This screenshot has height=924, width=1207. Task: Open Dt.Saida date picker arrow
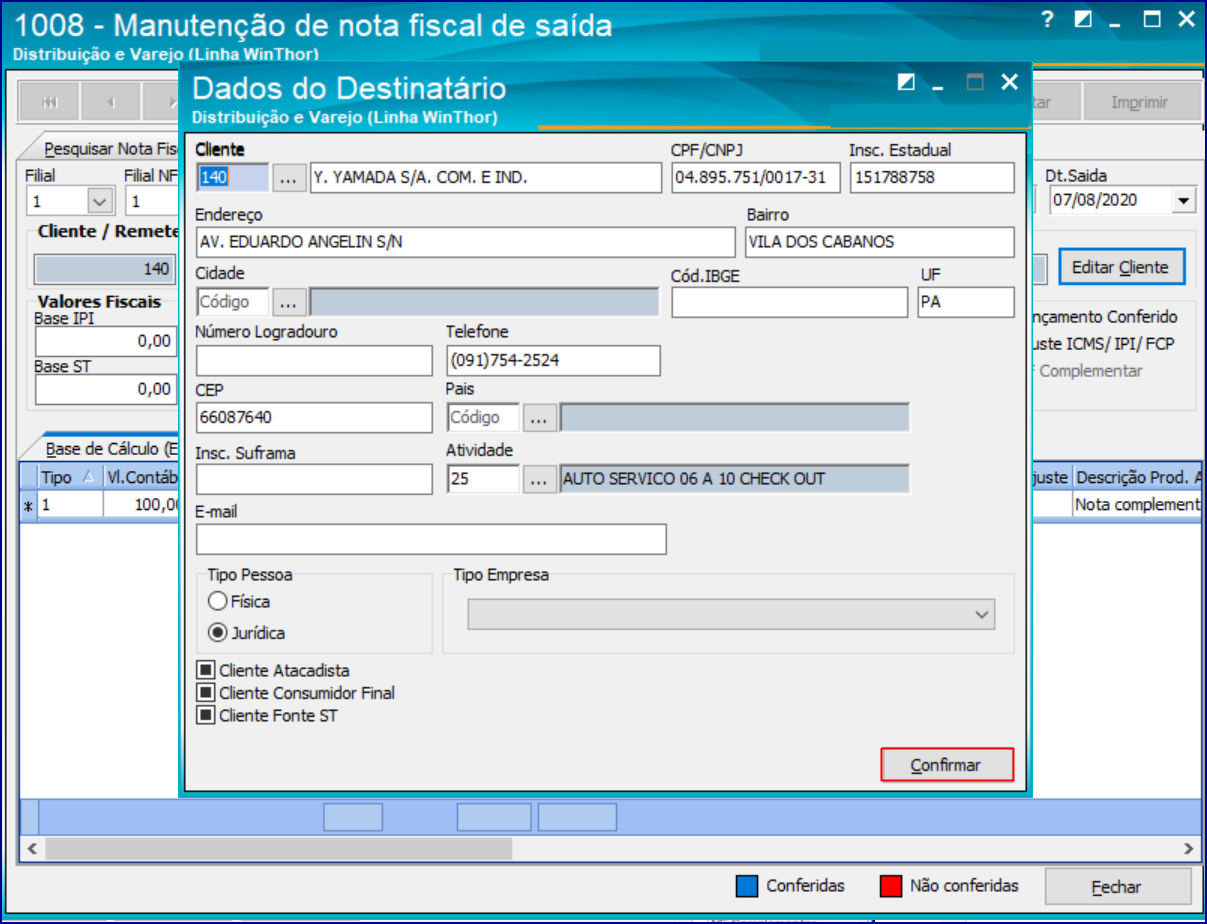[1184, 201]
